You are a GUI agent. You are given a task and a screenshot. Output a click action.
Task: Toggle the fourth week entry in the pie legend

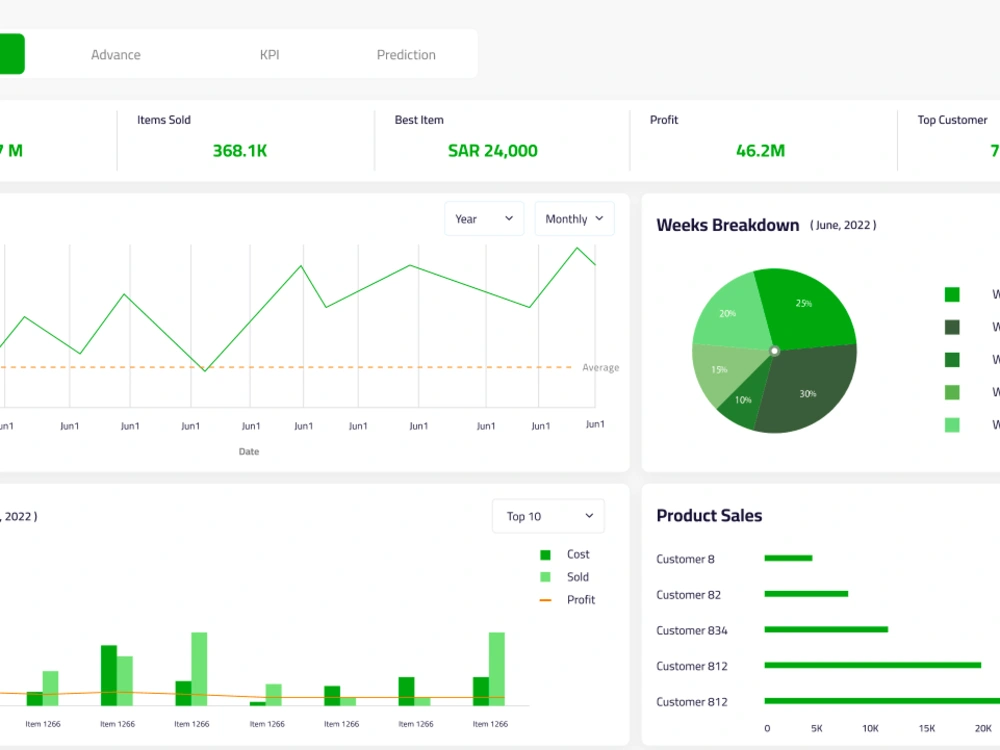tap(952, 392)
